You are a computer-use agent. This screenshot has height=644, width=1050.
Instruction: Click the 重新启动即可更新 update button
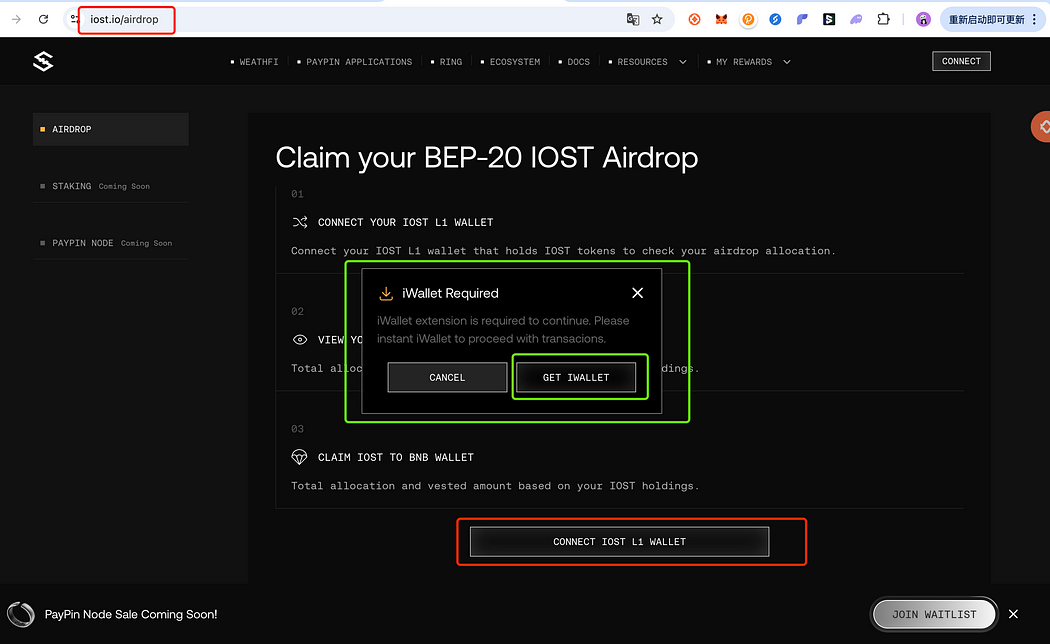pos(986,19)
